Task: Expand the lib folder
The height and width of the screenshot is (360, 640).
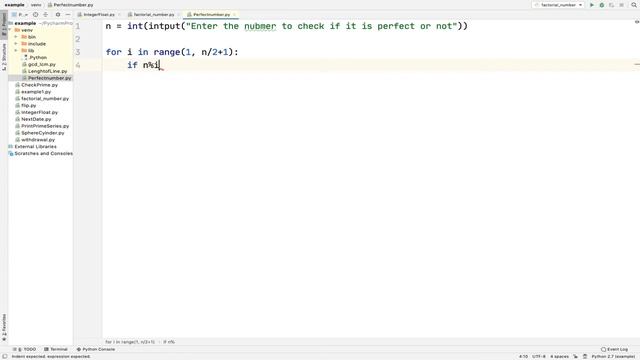Action: (16, 51)
